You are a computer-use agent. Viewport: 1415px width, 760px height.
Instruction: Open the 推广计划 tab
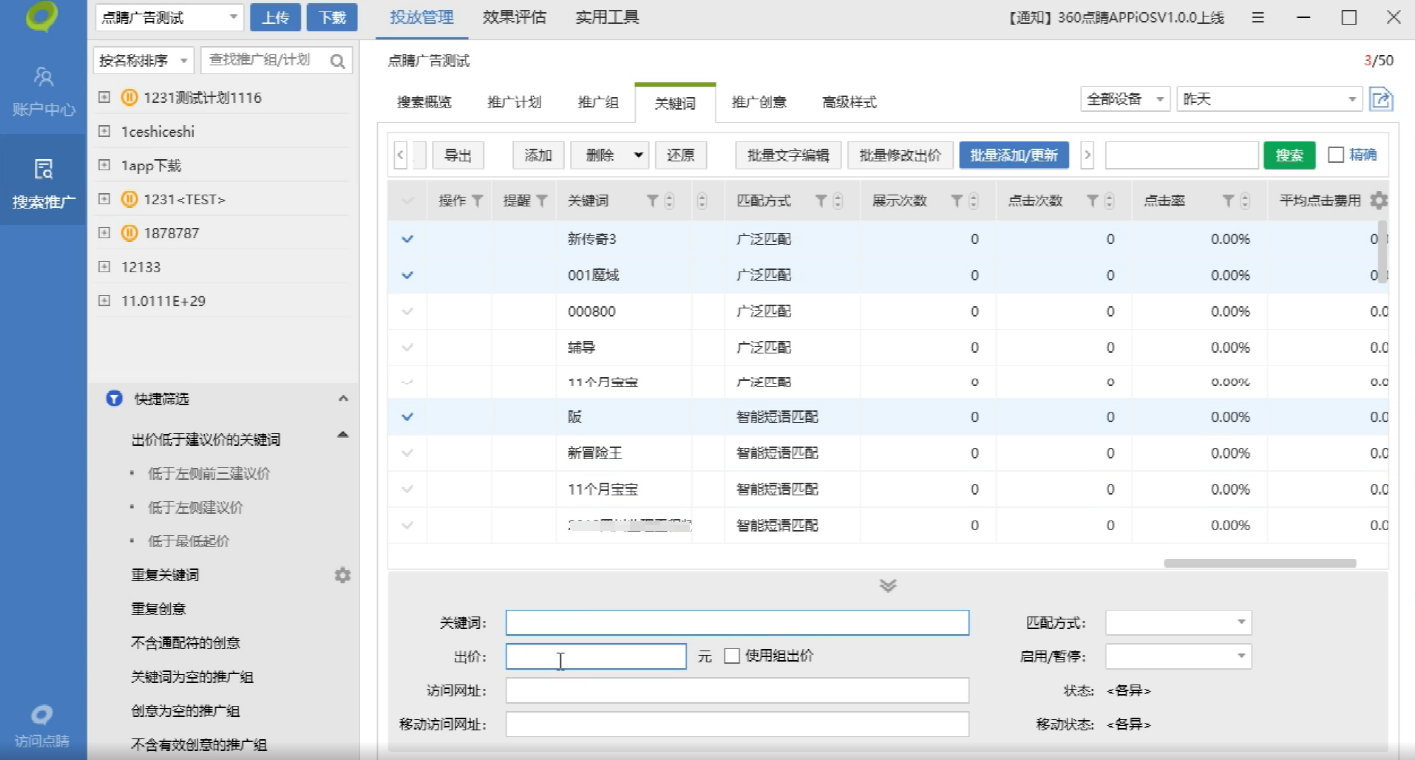[x=515, y=102]
